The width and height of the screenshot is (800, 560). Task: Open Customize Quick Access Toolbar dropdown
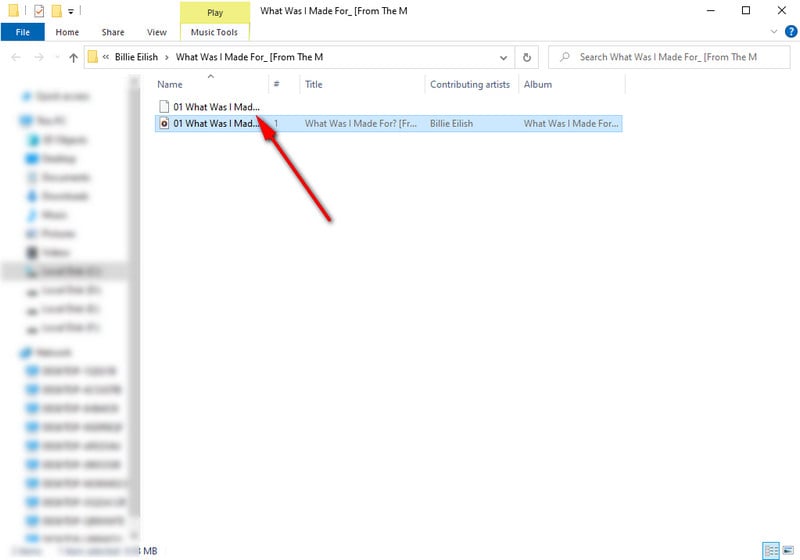[x=71, y=11]
